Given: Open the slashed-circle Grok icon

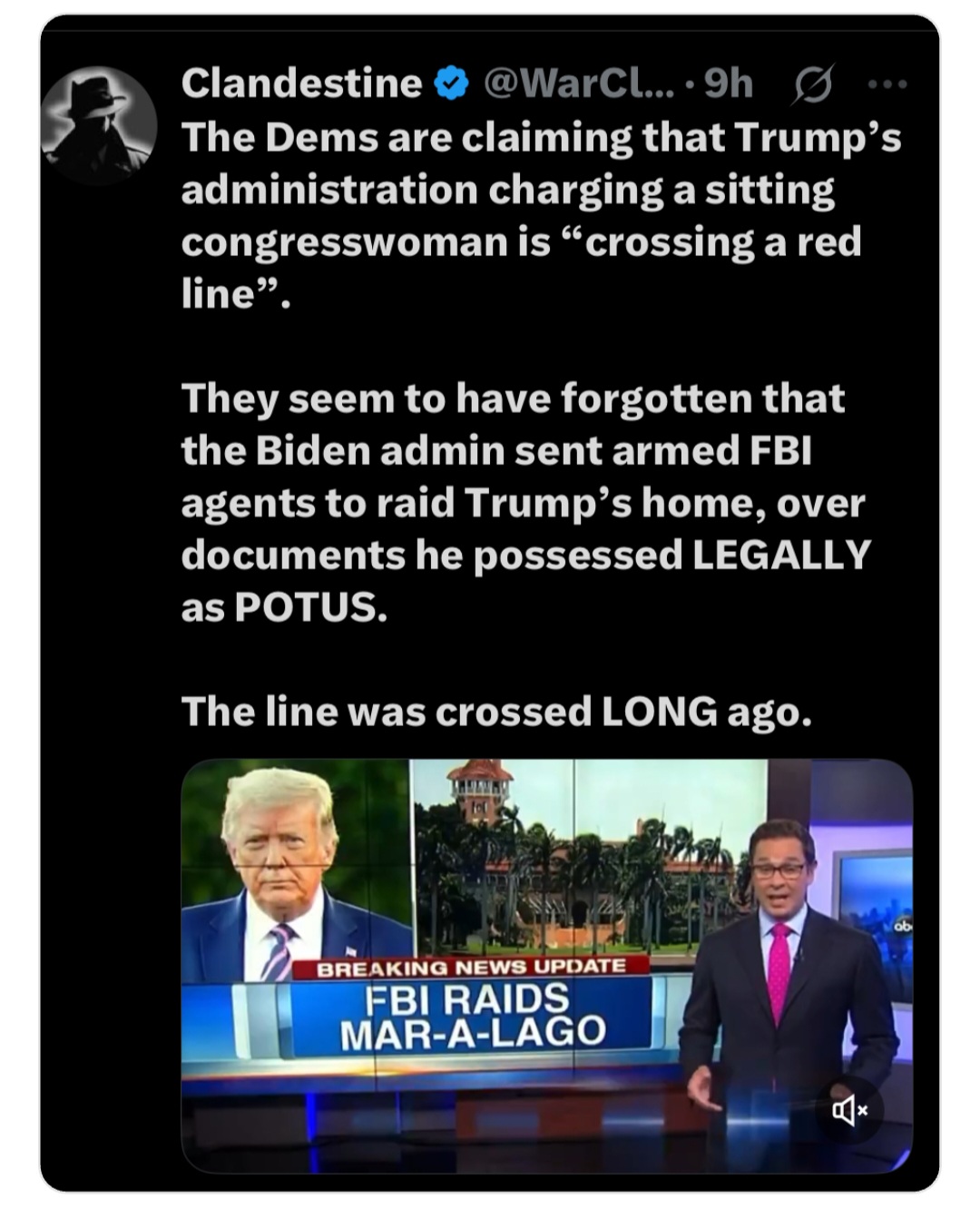Looking at the screenshot, I should click(x=812, y=85).
